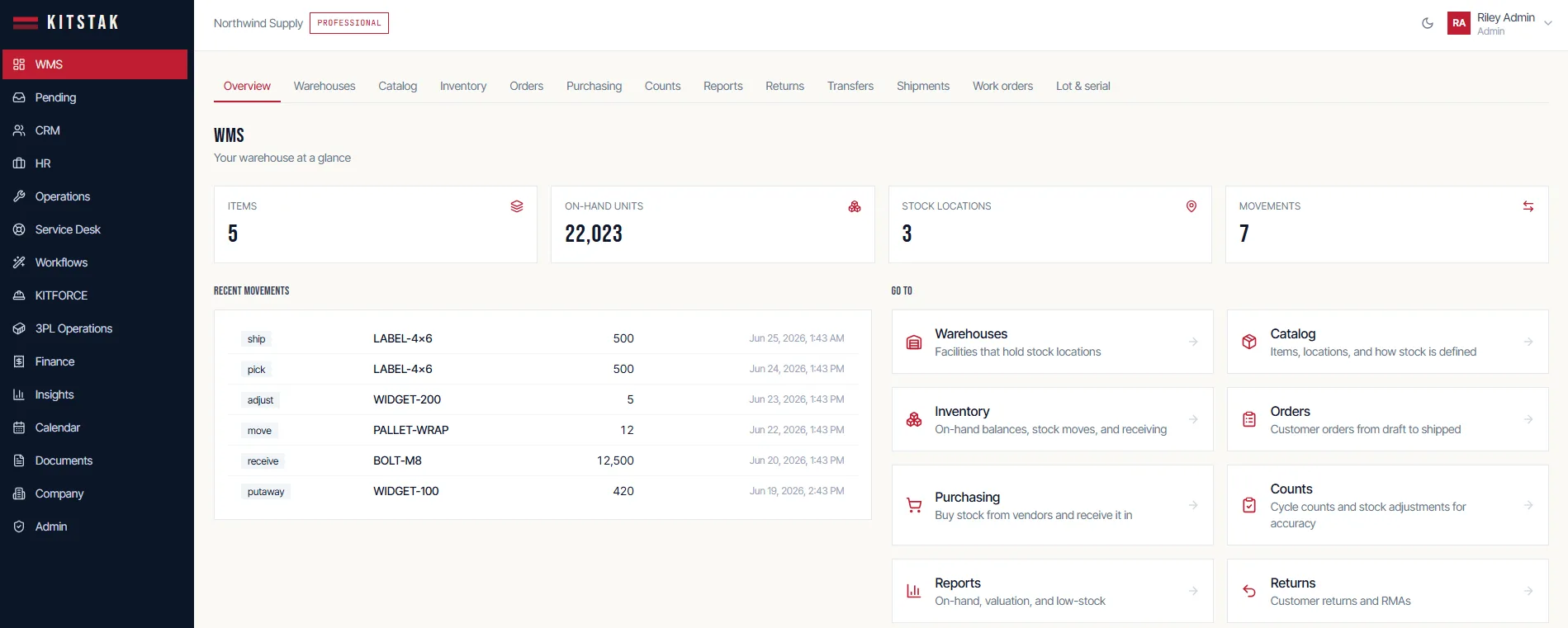
Task: Switch to the Work orders tab
Action: (1003, 86)
